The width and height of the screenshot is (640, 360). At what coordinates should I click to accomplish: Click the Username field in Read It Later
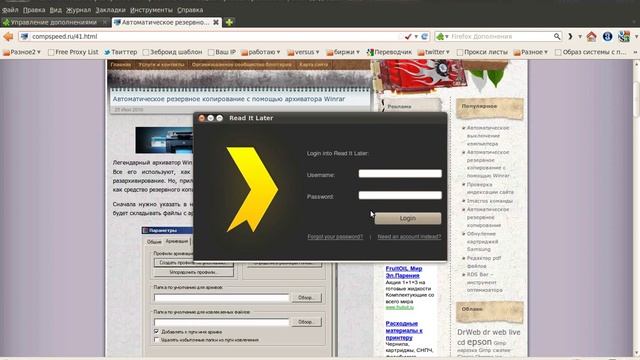click(400, 174)
